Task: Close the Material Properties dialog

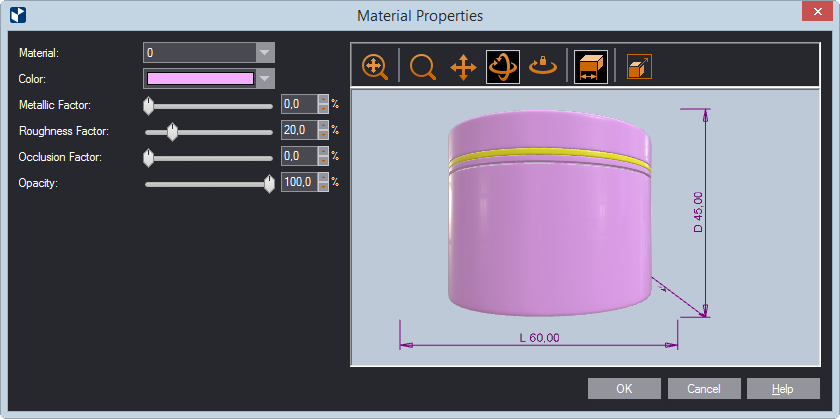Action: click(x=818, y=11)
